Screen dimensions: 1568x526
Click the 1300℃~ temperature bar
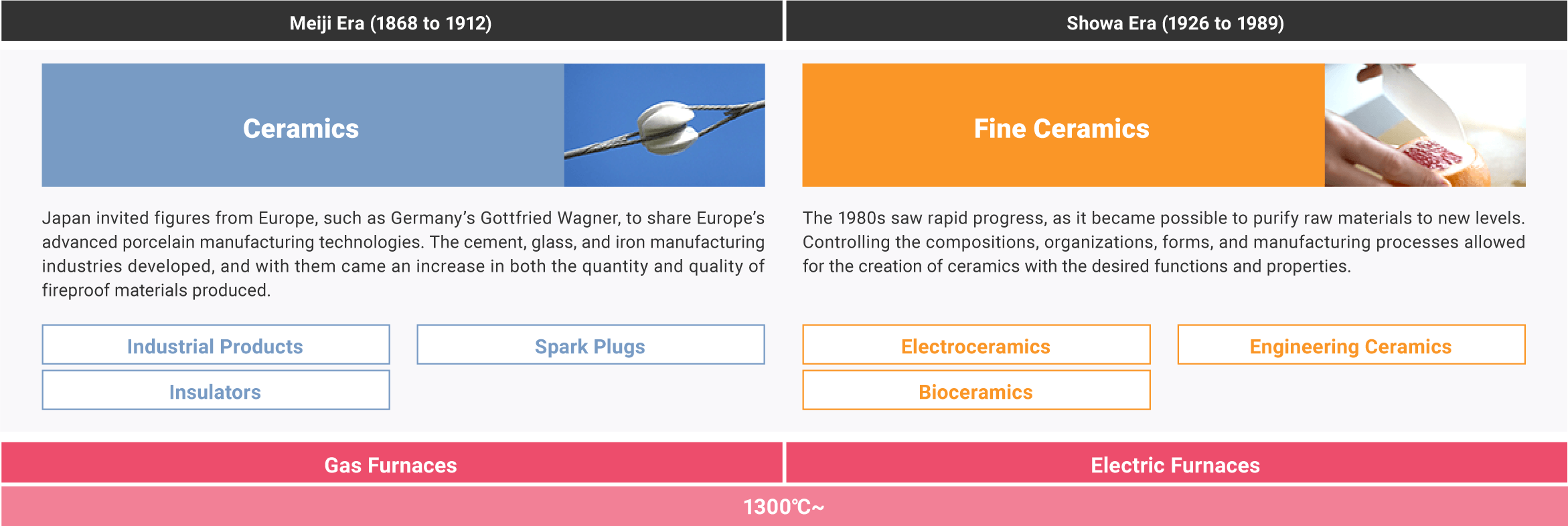pyautogui.click(x=784, y=506)
